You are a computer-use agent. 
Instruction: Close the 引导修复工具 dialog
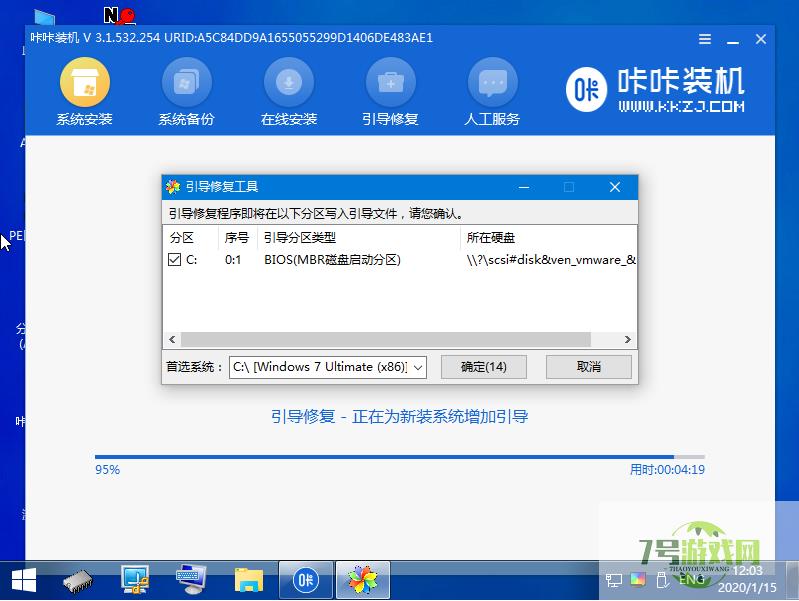pyautogui.click(x=615, y=187)
